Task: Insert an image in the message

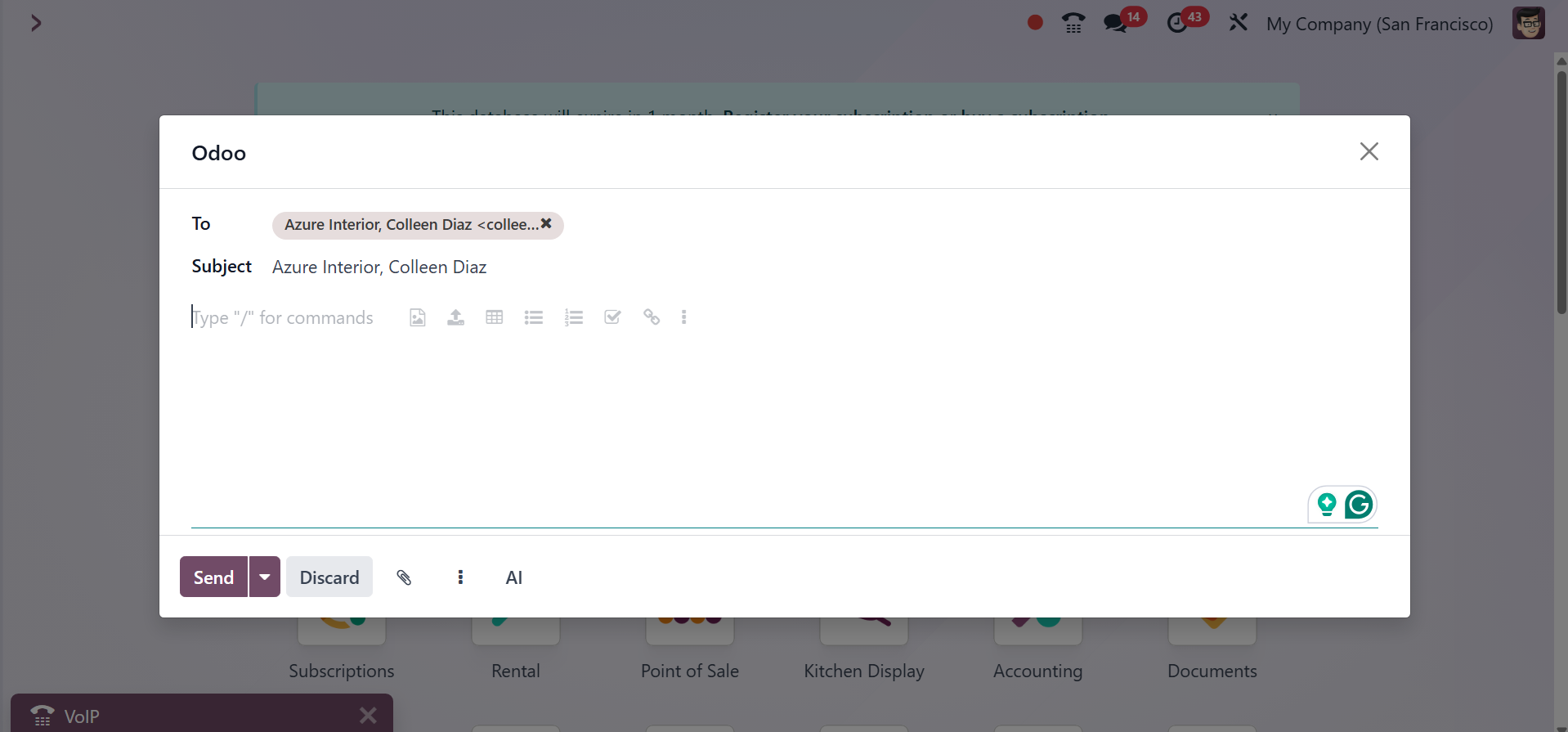Action: 417,317
